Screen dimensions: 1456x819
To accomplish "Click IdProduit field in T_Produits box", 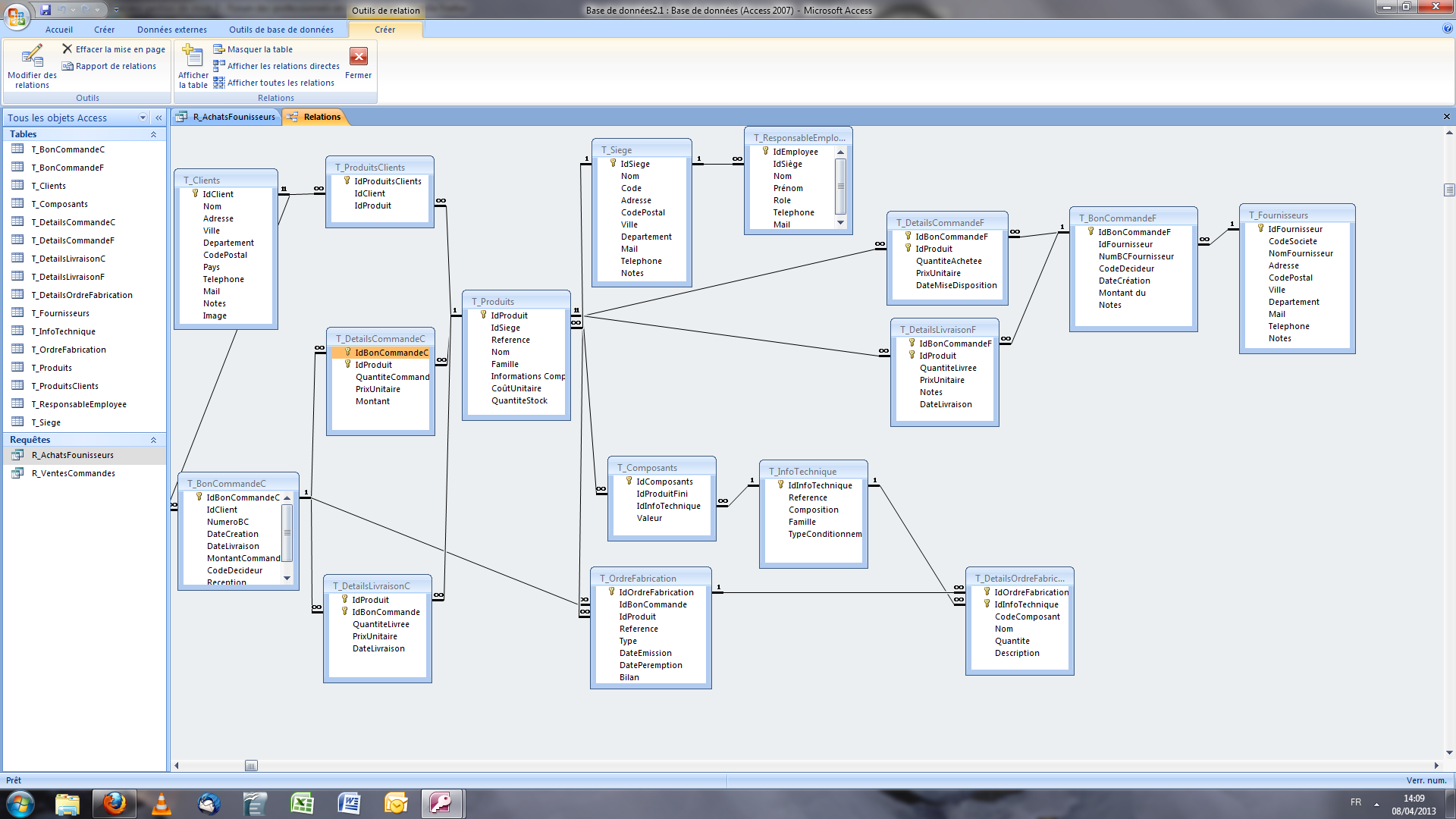I will click(x=509, y=315).
